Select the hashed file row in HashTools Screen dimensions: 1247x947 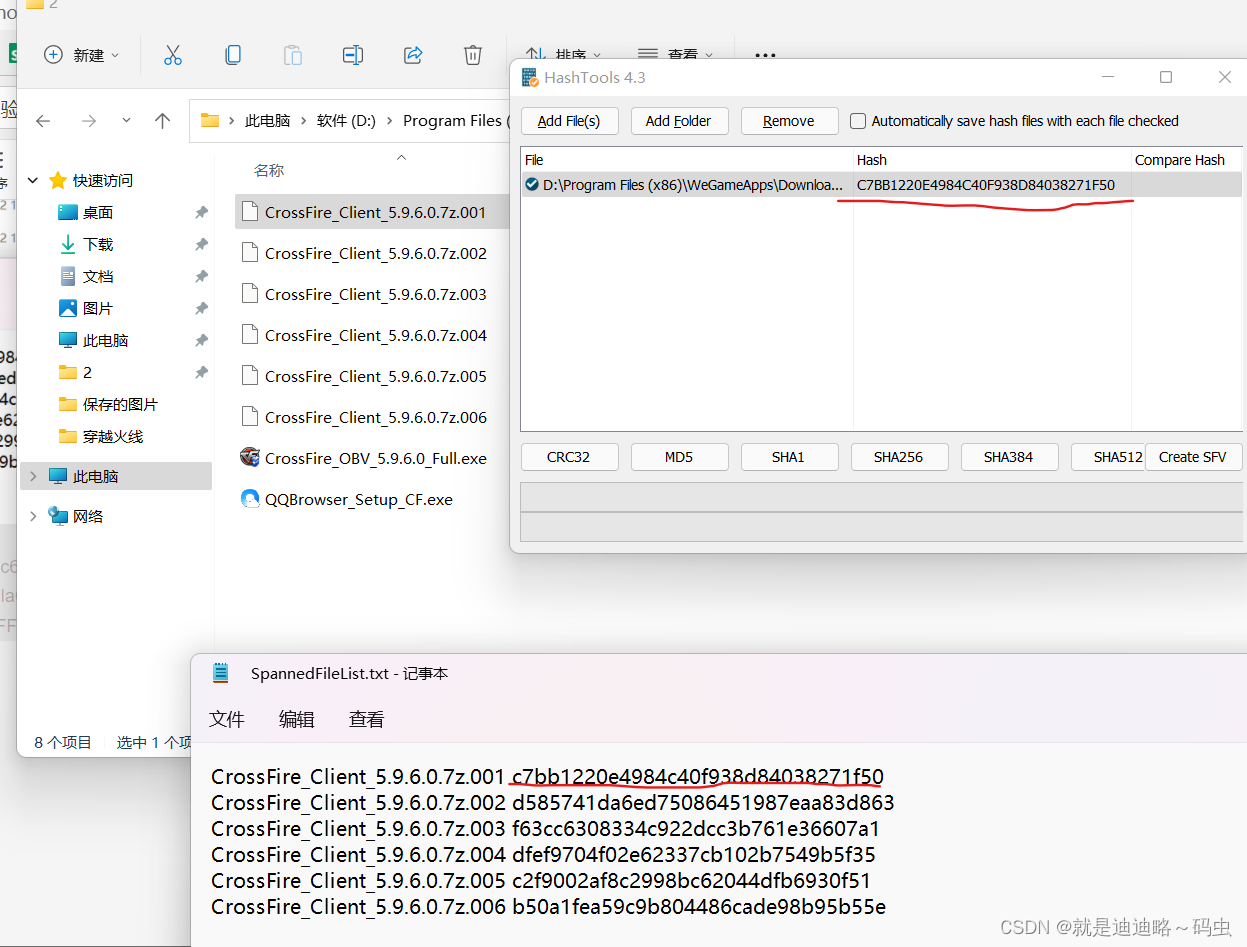pyautogui.click(x=881, y=184)
